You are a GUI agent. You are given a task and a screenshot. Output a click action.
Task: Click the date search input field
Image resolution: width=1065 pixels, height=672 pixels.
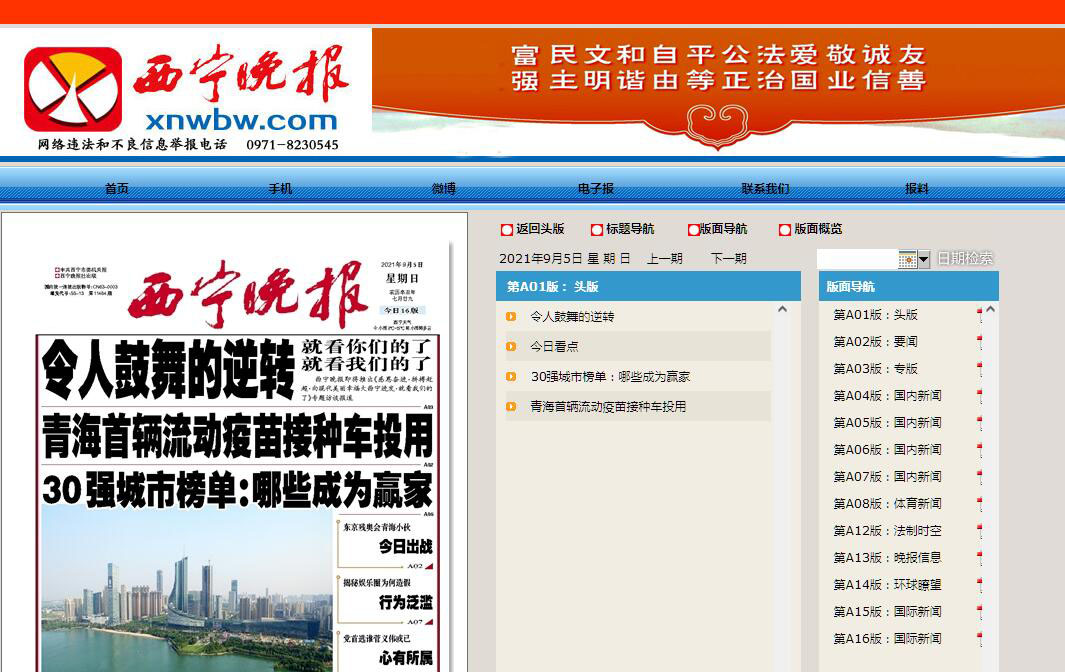point(857,260)
